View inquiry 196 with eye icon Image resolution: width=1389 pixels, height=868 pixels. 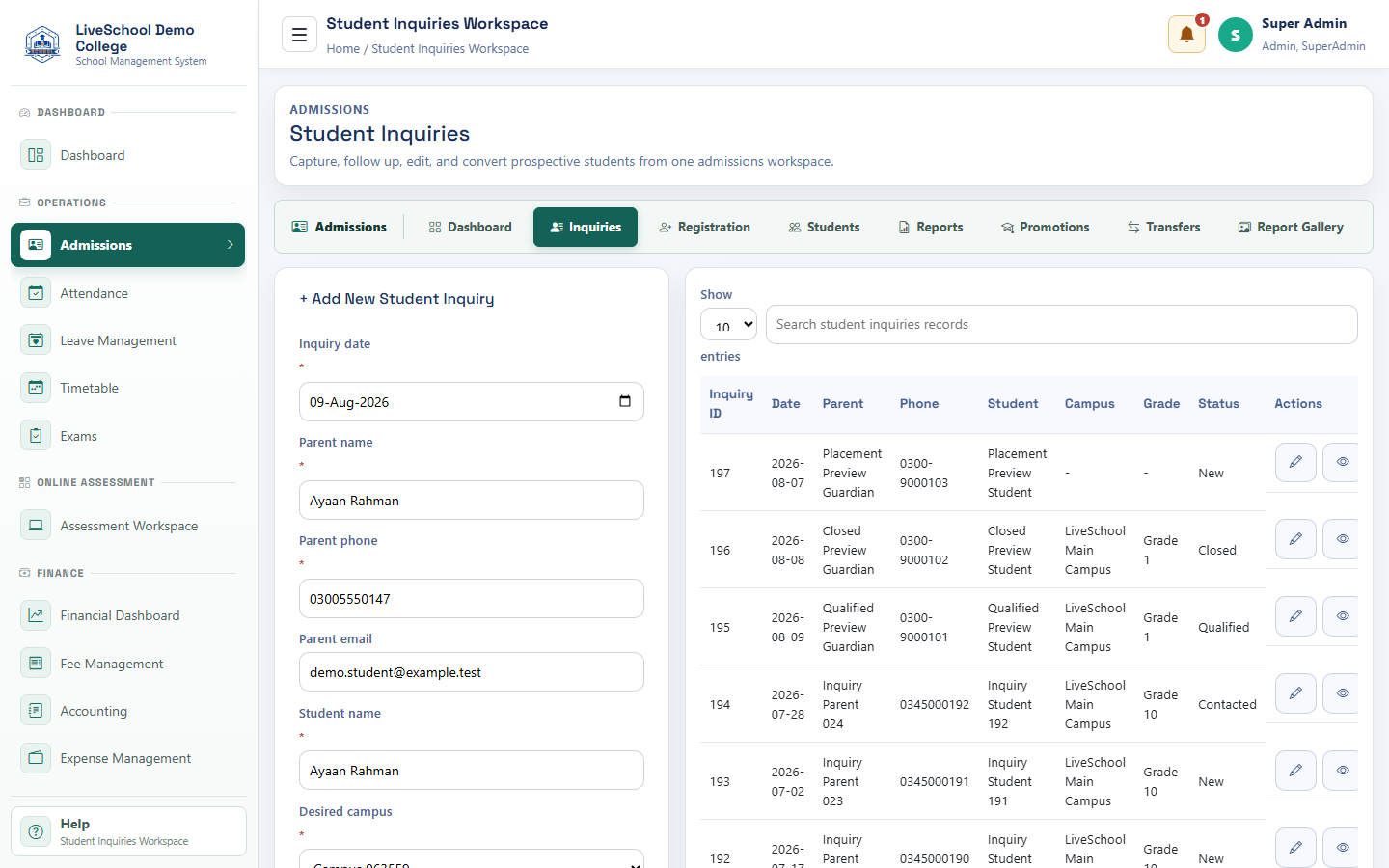tap(1341, 539)
